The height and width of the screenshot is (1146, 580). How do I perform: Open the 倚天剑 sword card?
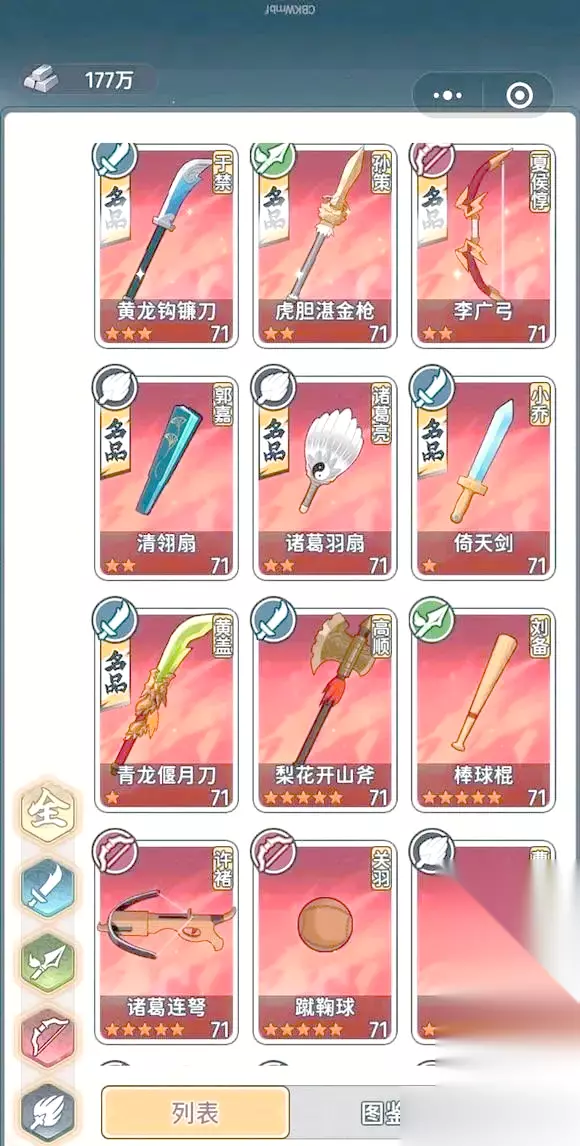pos(484,478)
